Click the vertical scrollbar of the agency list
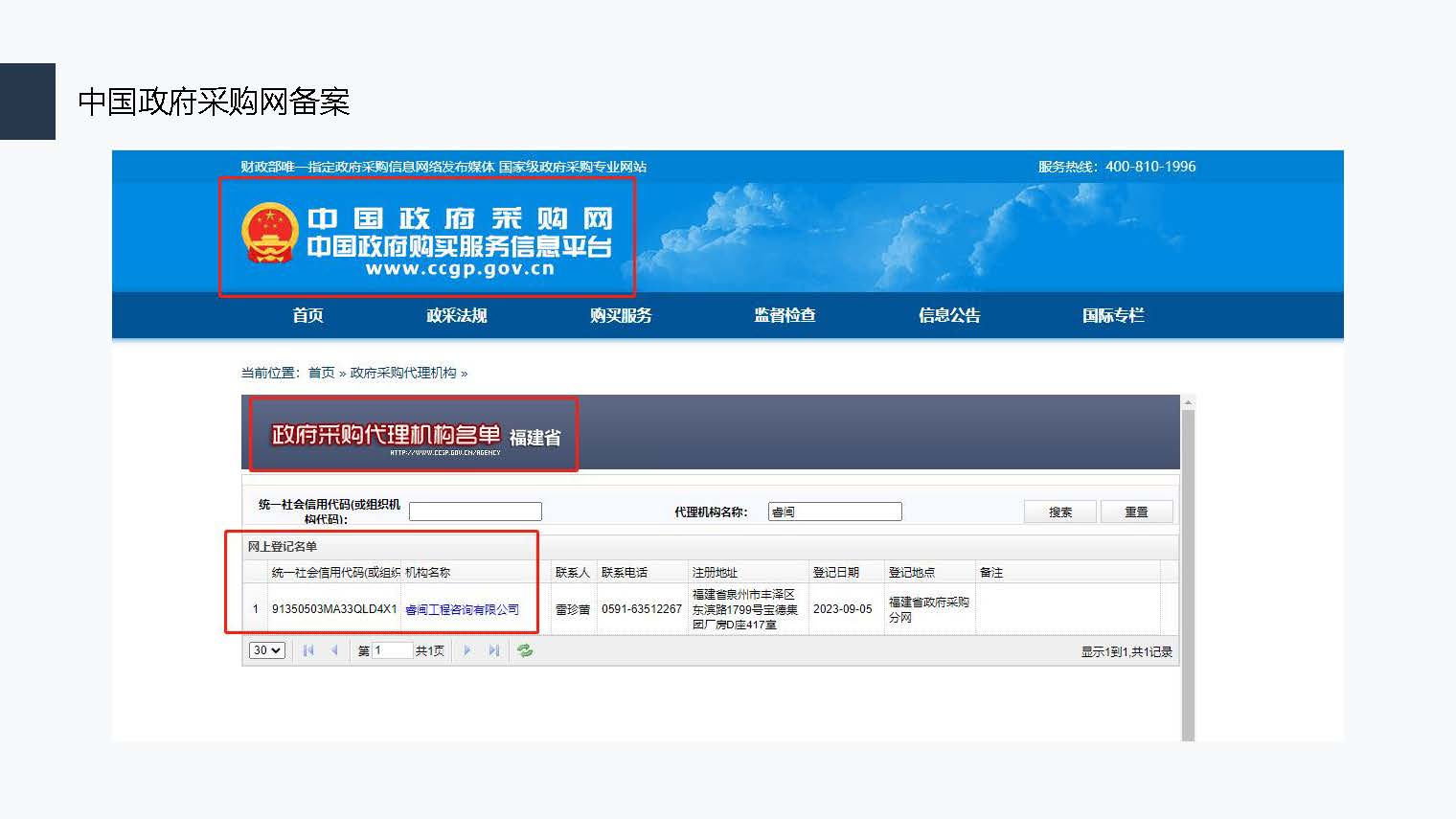The image size is (1456, 819). coord(1188,575)
